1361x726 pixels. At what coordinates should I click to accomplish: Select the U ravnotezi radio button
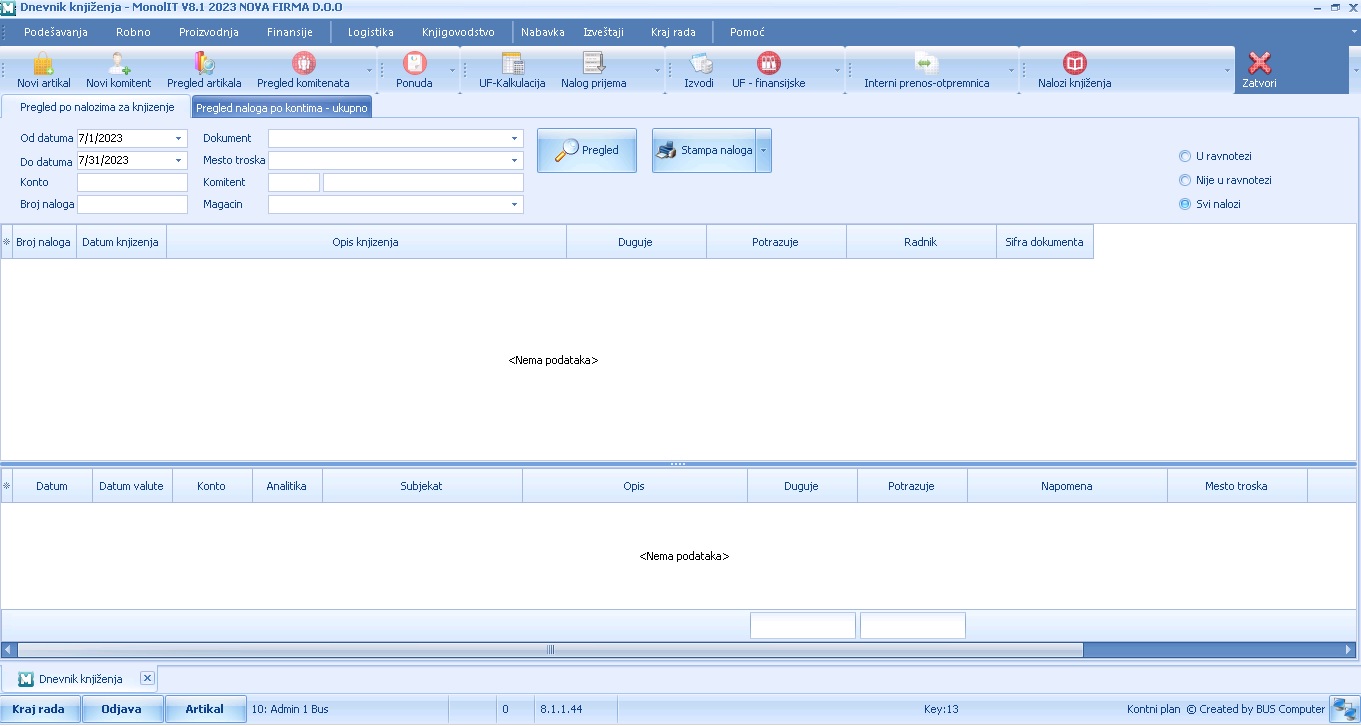[1185, 156]
